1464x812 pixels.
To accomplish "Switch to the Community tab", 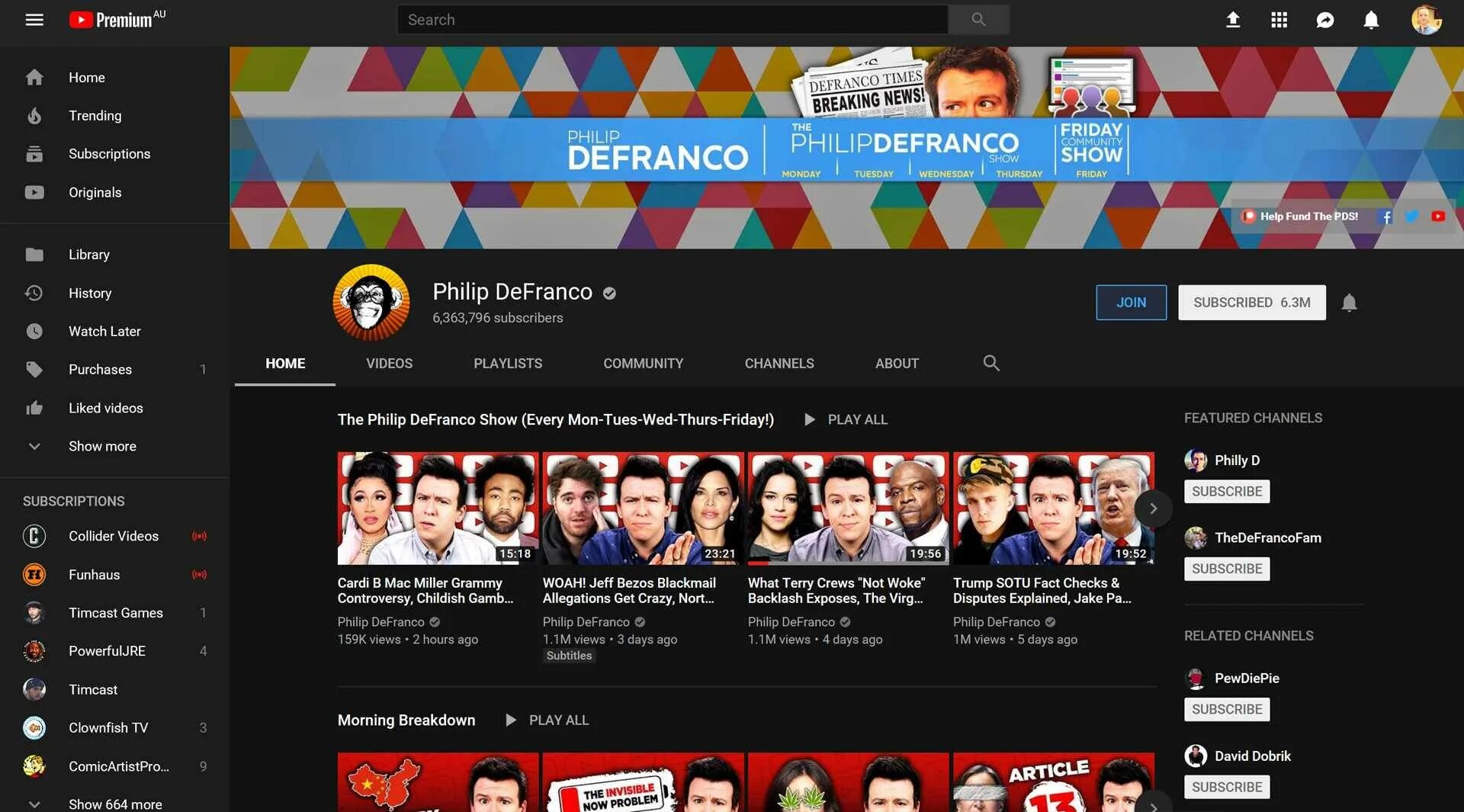I will tap(644, 364).
